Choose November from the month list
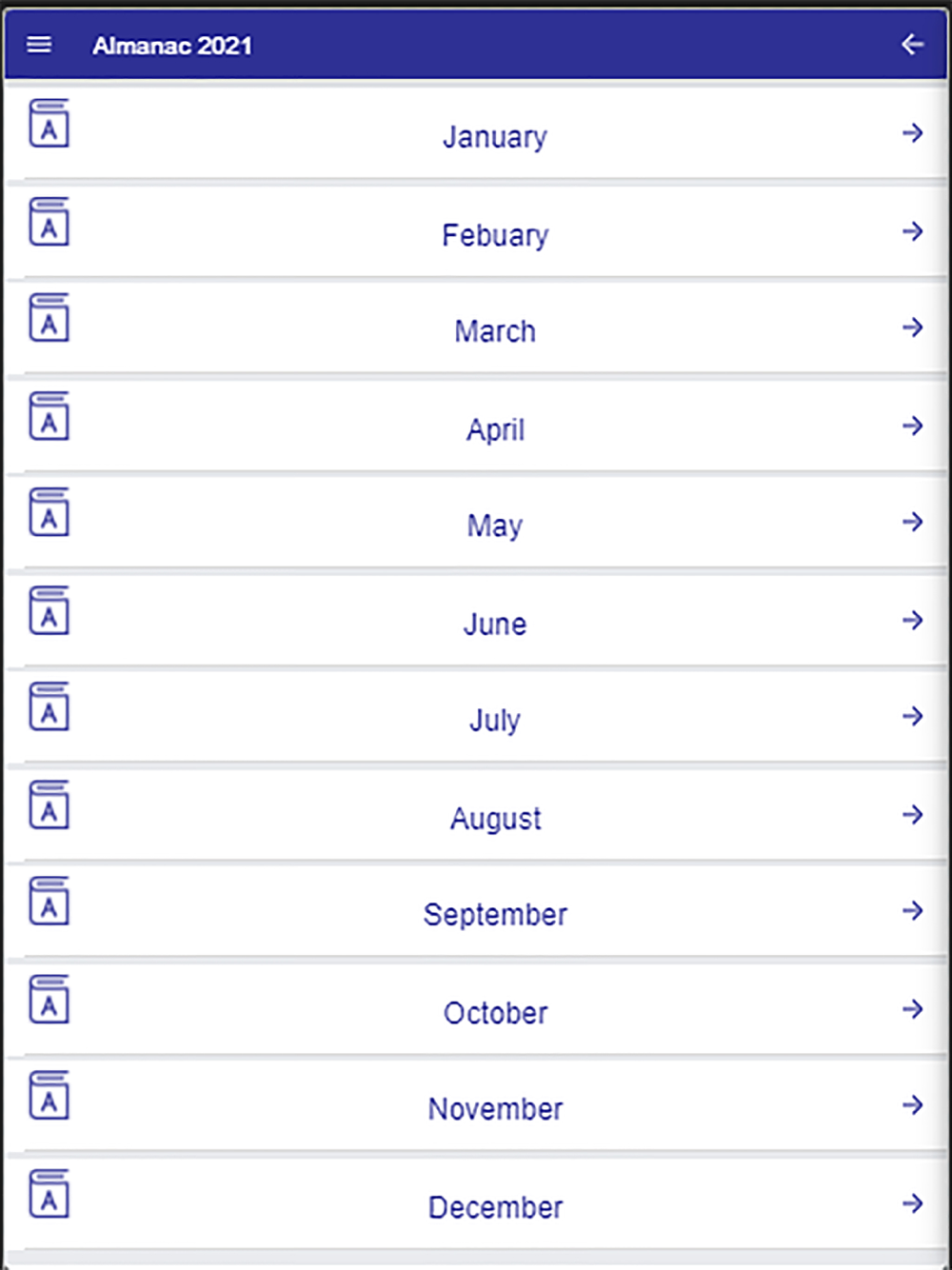The image size is (952, 1270). pos(476,1105)
